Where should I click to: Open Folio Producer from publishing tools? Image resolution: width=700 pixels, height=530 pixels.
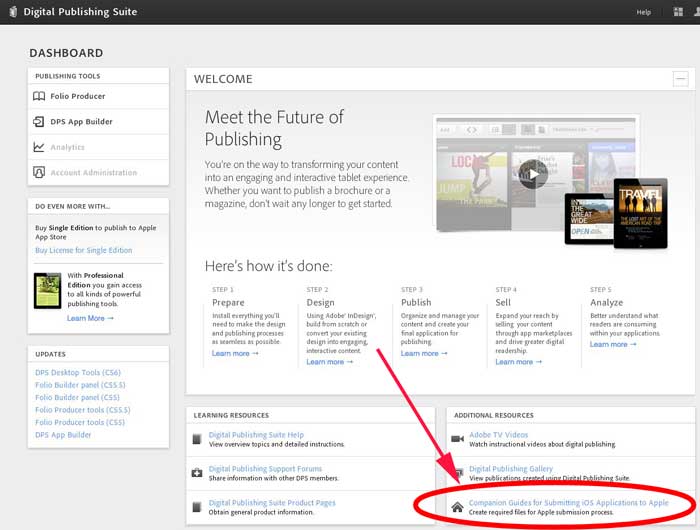coord(78,97)
